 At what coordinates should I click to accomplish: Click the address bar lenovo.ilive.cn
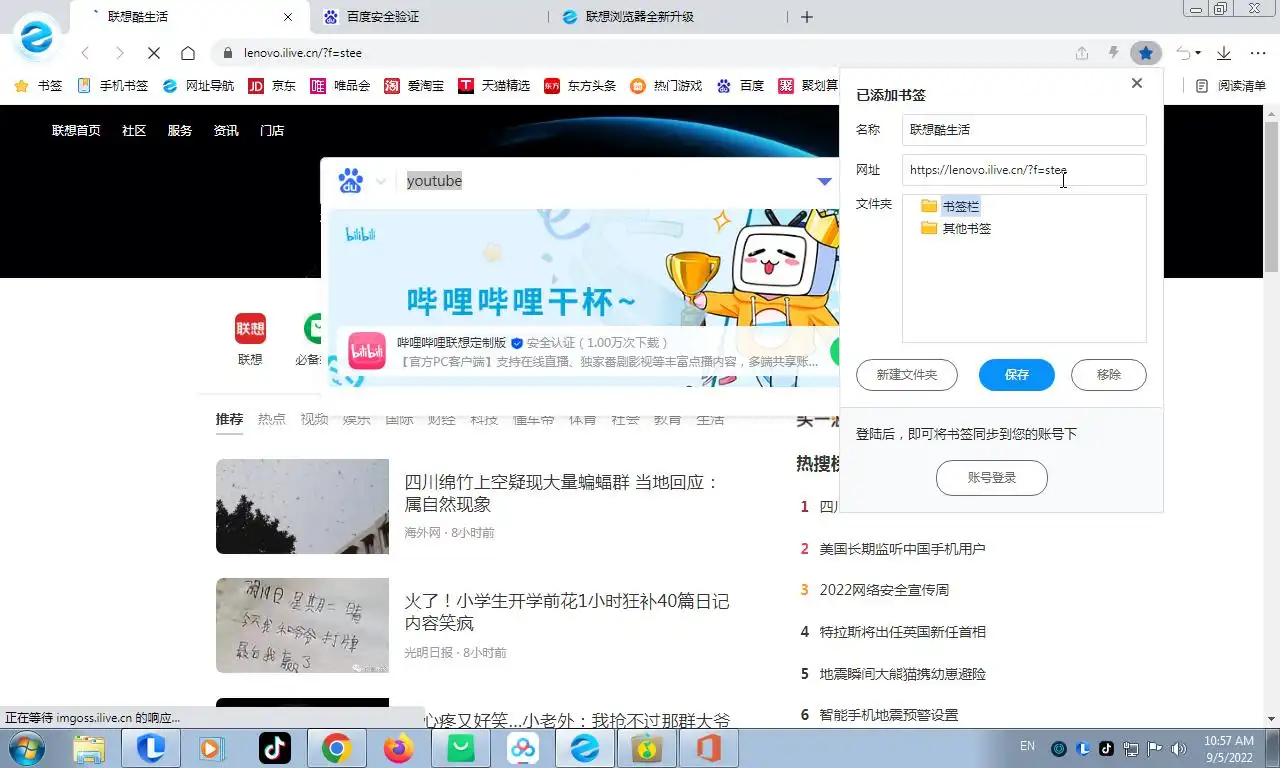640,53
